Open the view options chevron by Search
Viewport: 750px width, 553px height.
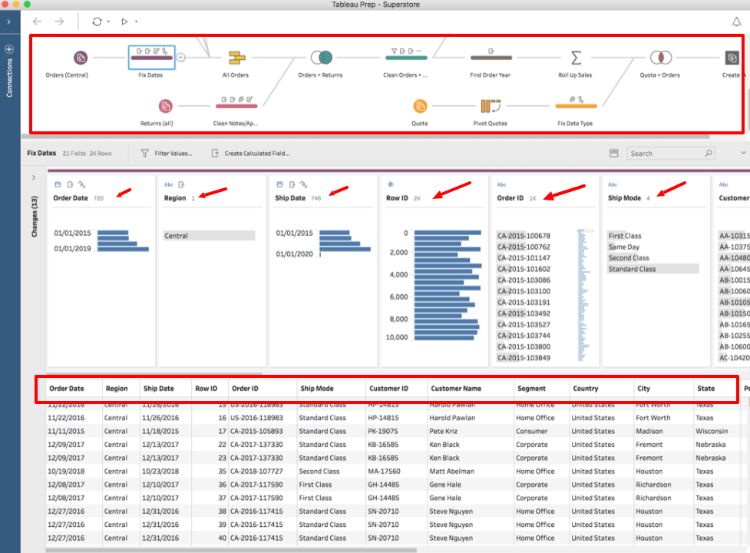pos(743,153)
